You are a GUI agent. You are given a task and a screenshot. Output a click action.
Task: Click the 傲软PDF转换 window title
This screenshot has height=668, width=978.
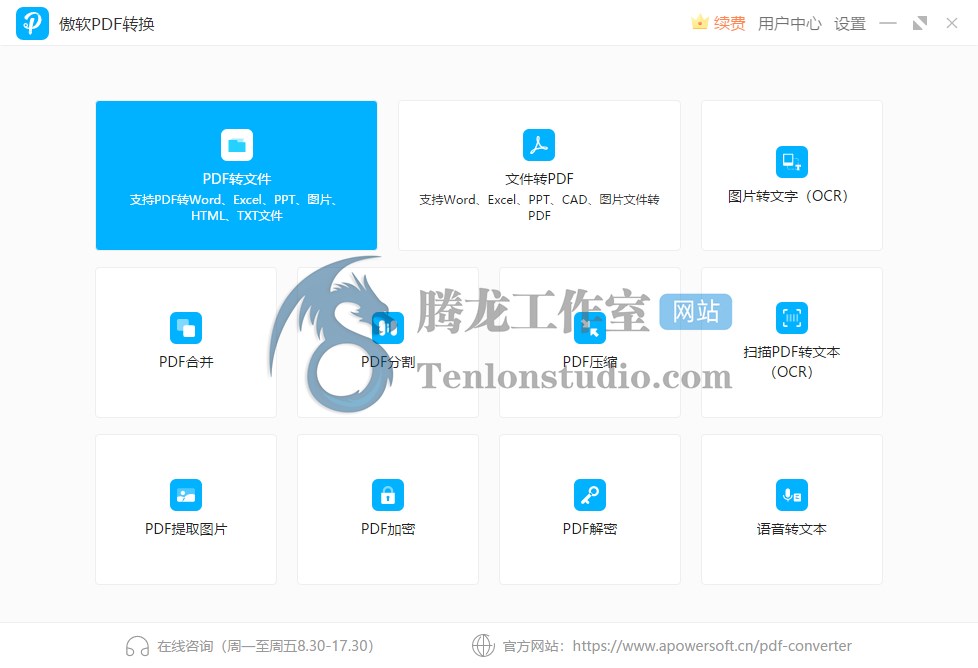(x=107, y=24)
